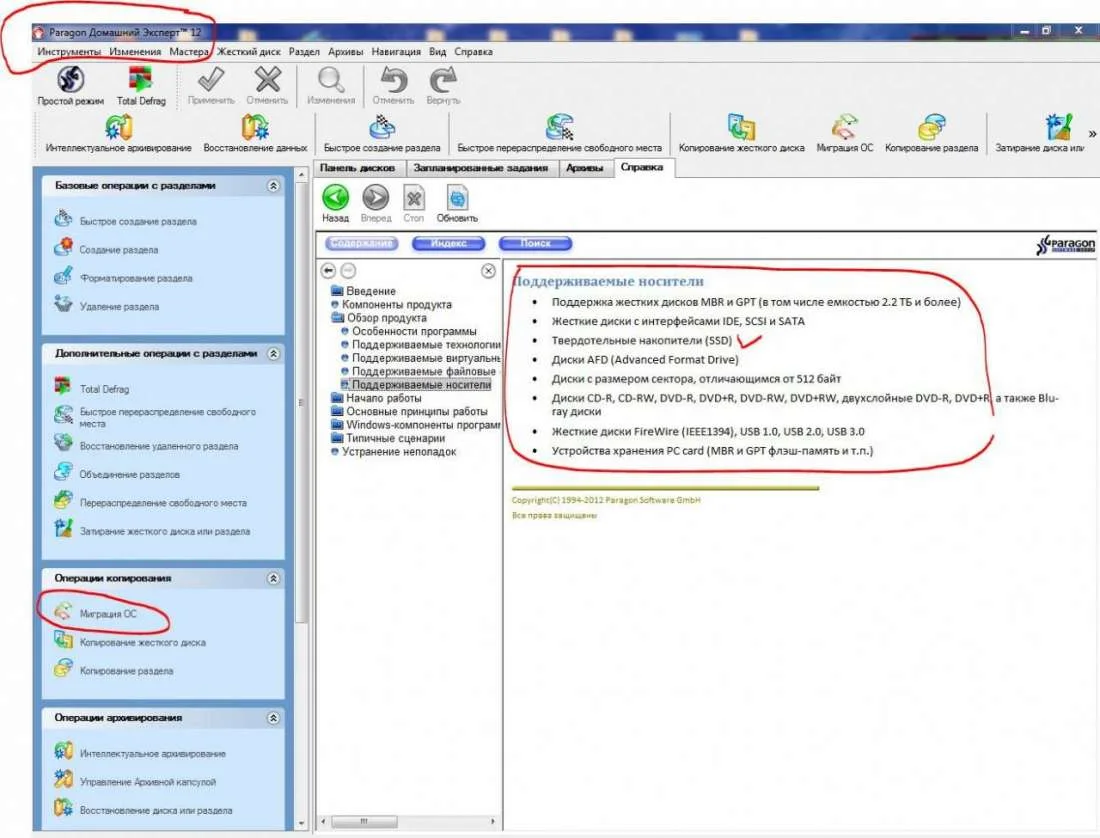Click the Вперед forward help button

(376, 203)
